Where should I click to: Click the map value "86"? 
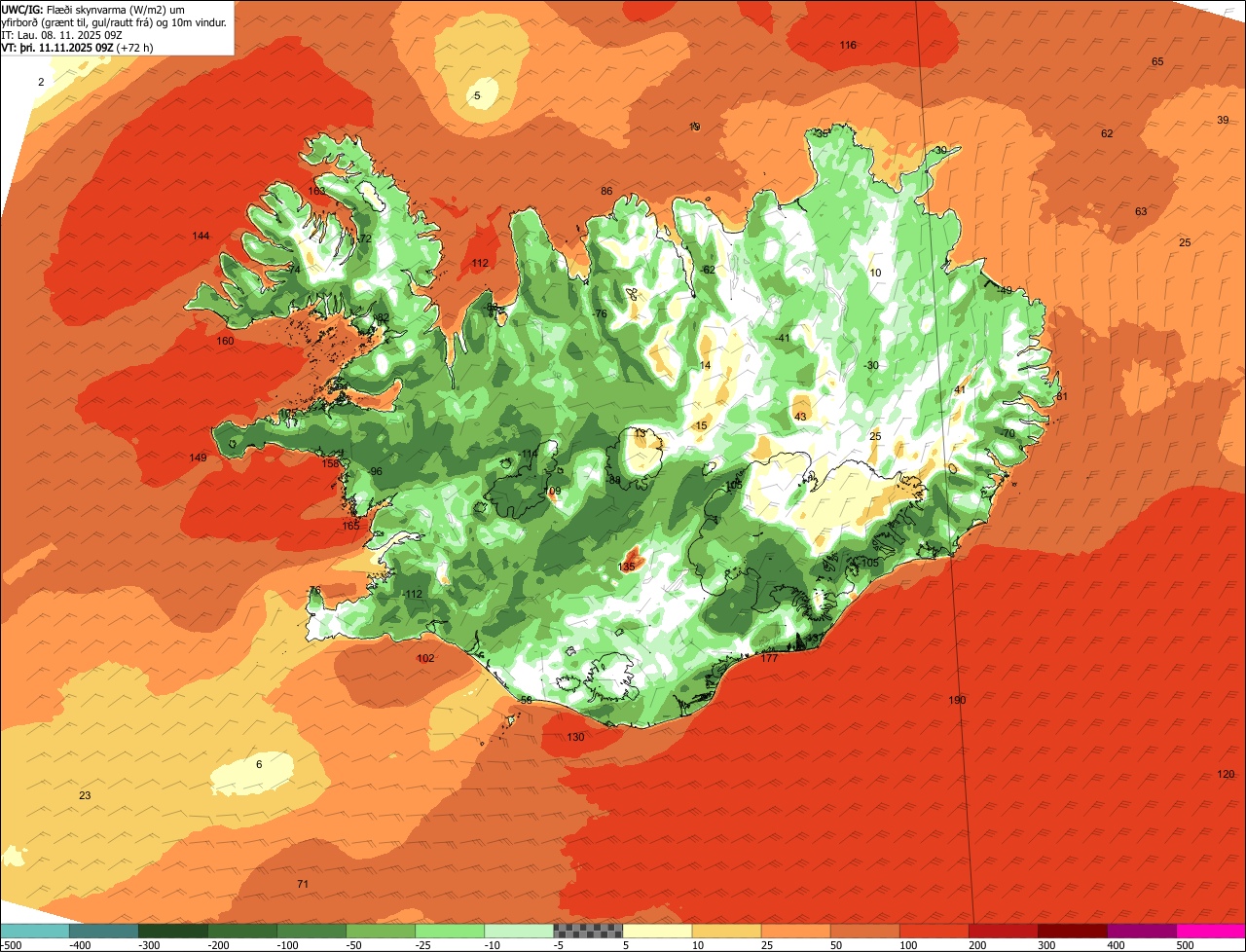click(x=606, y=191)
